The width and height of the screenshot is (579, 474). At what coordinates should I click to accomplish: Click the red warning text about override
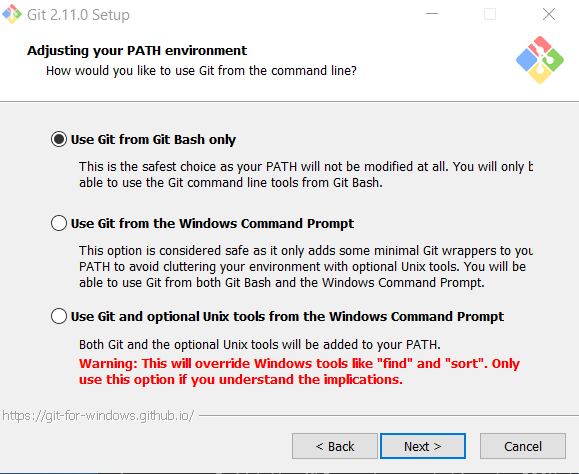click(x=299, y=371)
